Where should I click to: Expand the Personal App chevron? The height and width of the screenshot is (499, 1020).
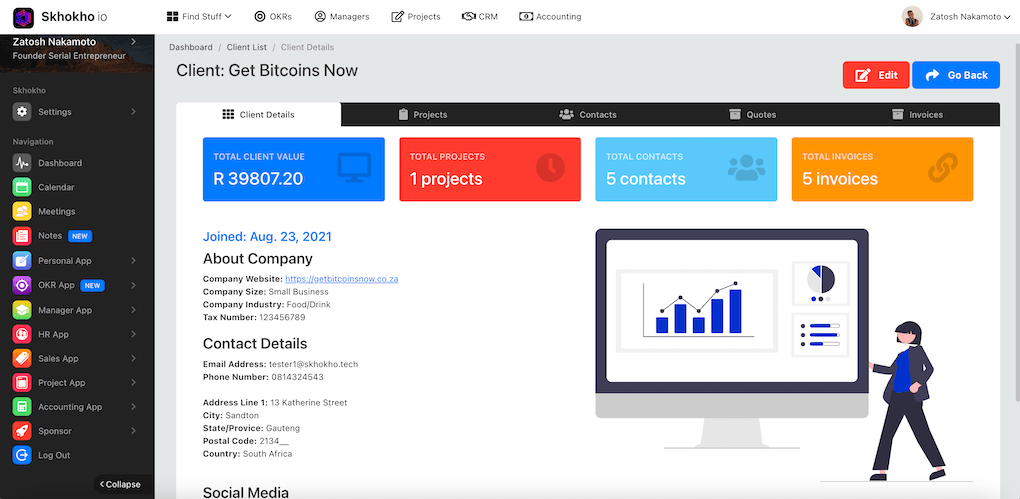[x=133, y=260]
